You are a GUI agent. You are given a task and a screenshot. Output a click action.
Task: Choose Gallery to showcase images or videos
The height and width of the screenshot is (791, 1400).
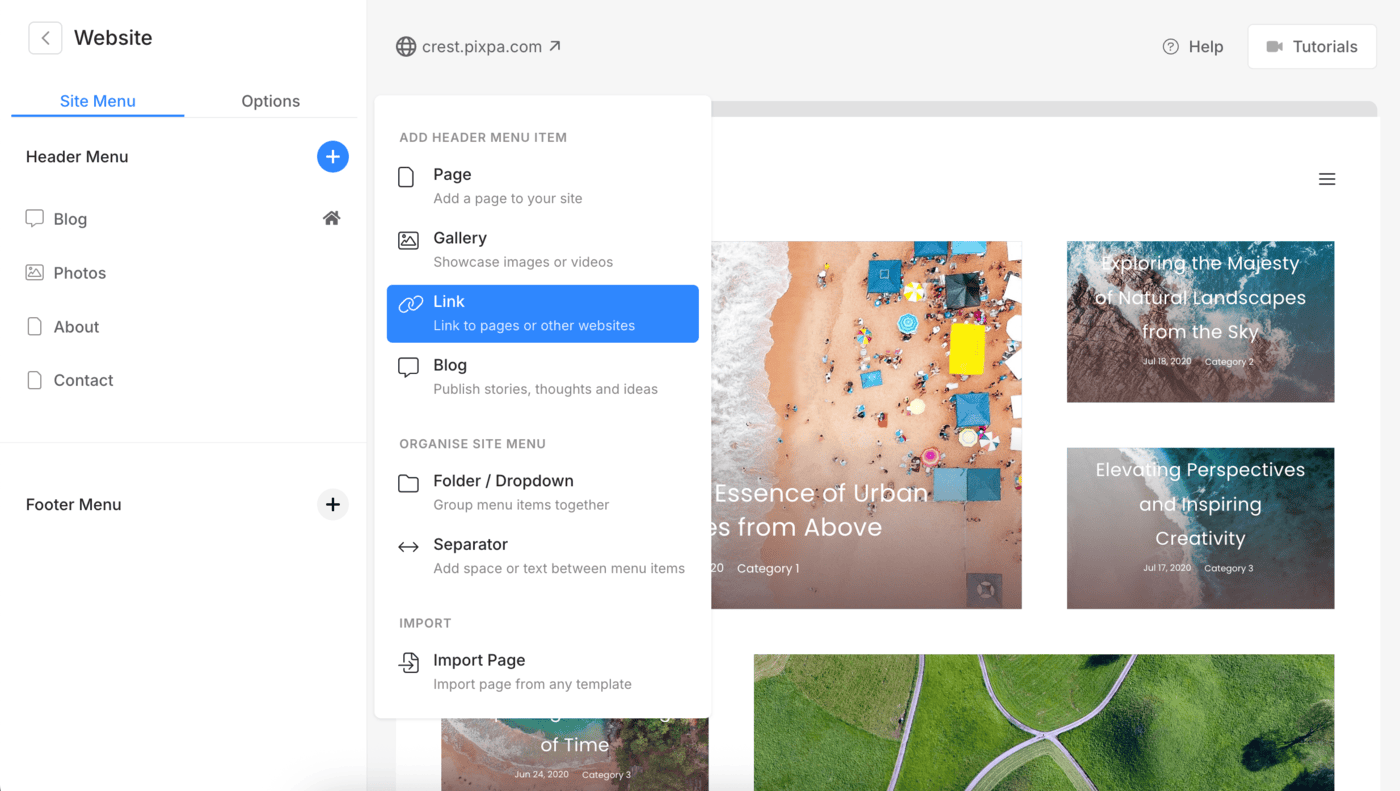pyautogui.click(x=543, y=250)
